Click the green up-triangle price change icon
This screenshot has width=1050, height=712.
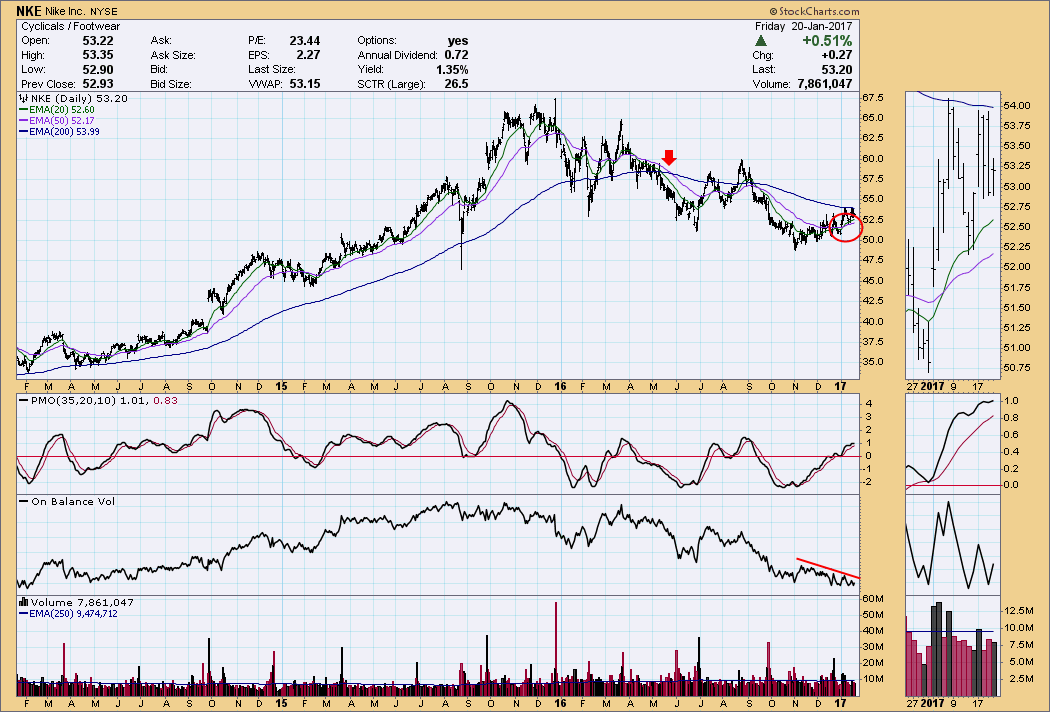click(x=761, y=41)
